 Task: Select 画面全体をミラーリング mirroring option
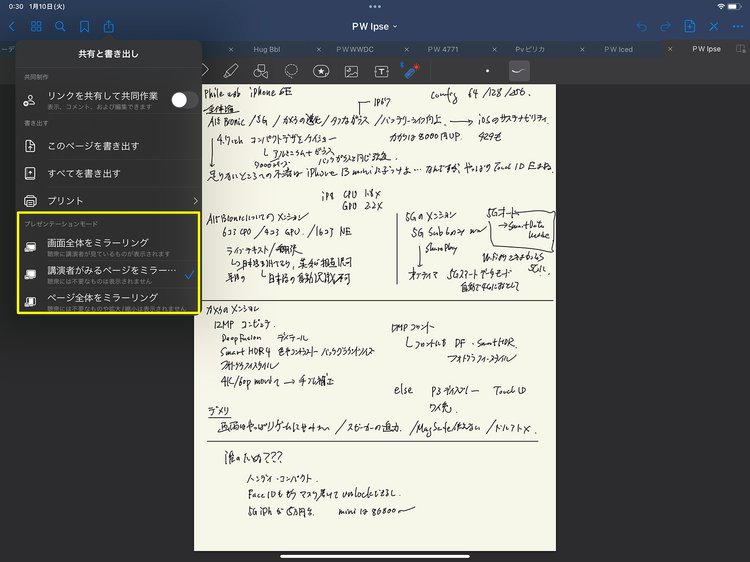pyautogui.click(x=98, y=246)
